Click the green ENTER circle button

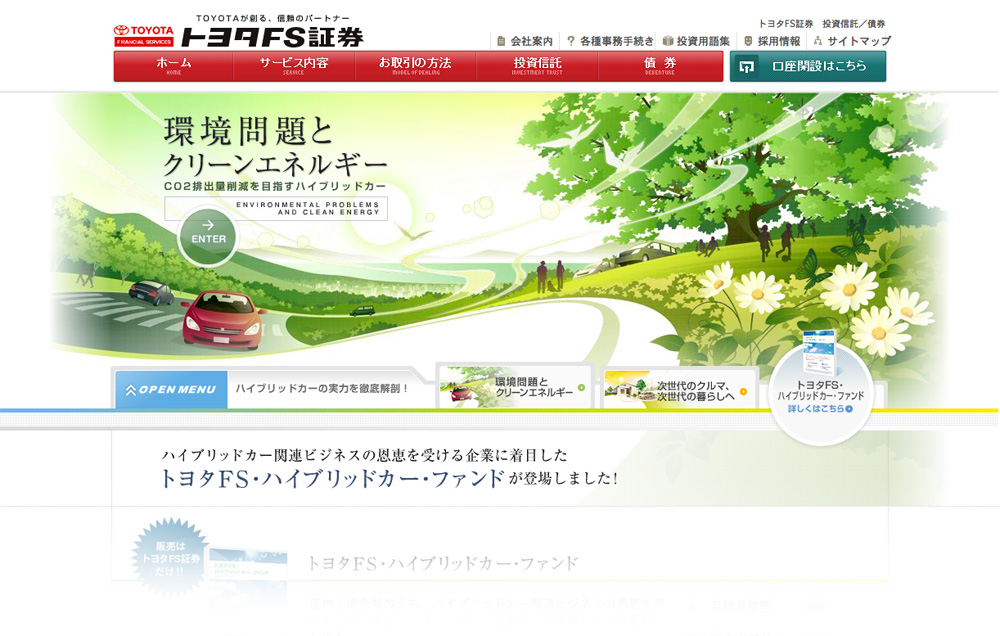[x=208, y=237]
